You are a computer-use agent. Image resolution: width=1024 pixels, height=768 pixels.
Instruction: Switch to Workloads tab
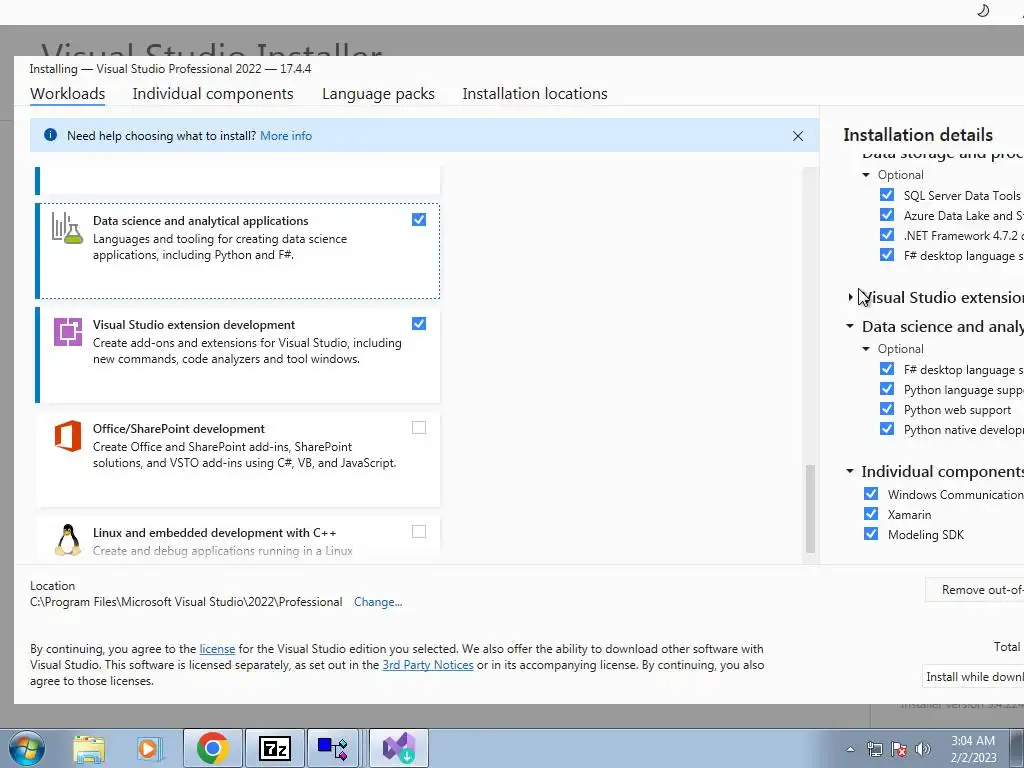click(68, 93)
